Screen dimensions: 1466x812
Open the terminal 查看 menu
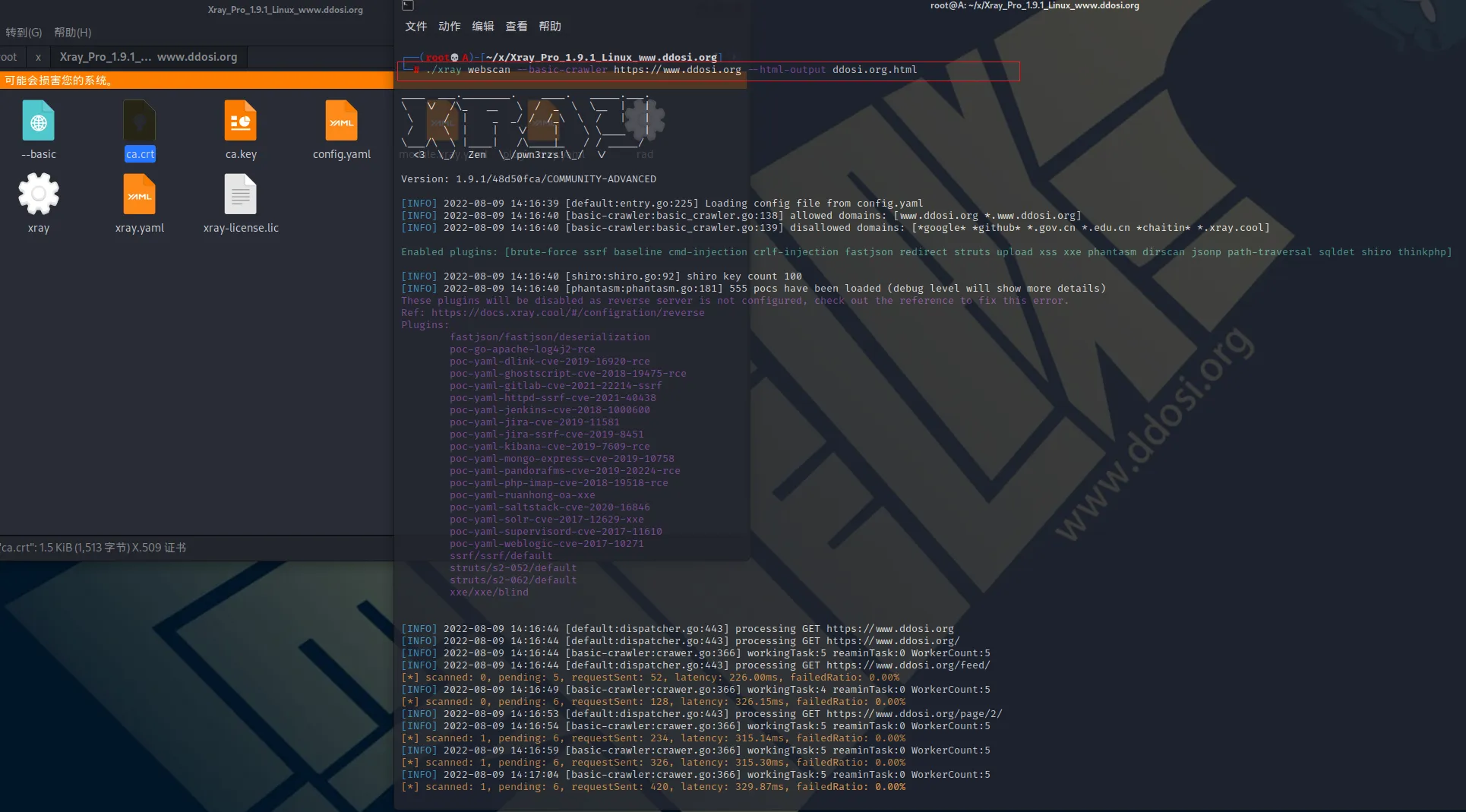[x=516, y=27]
